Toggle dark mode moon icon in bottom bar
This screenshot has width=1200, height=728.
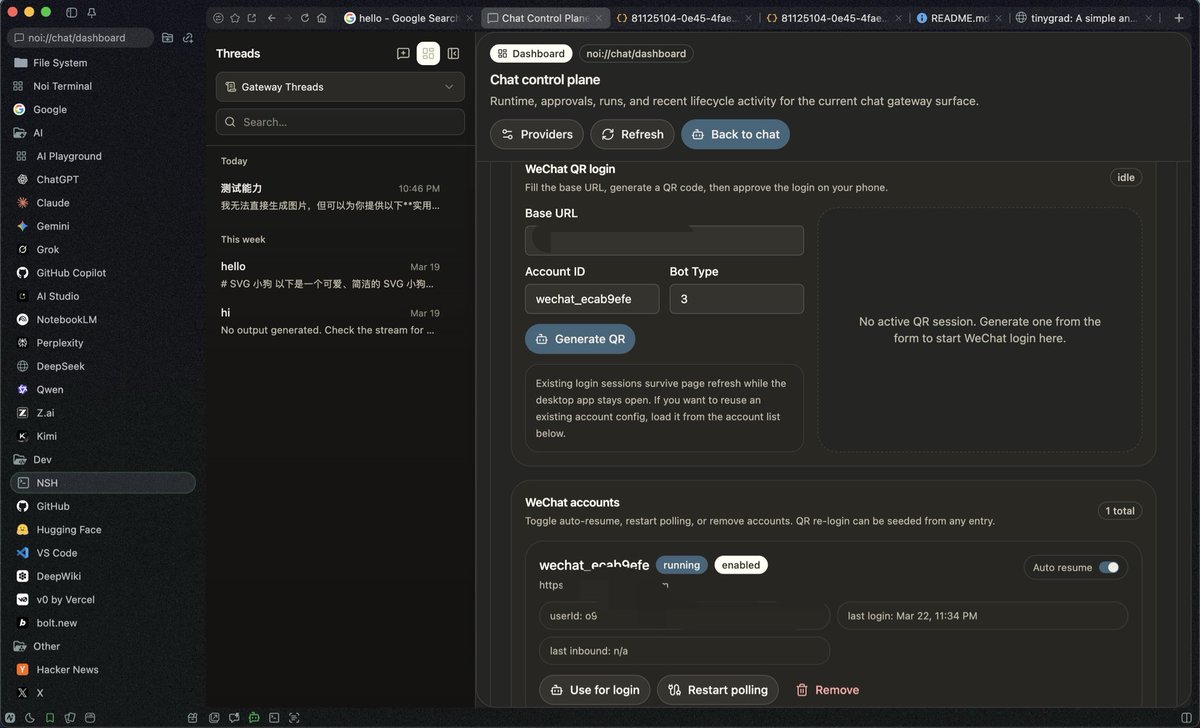coord(30,717)
